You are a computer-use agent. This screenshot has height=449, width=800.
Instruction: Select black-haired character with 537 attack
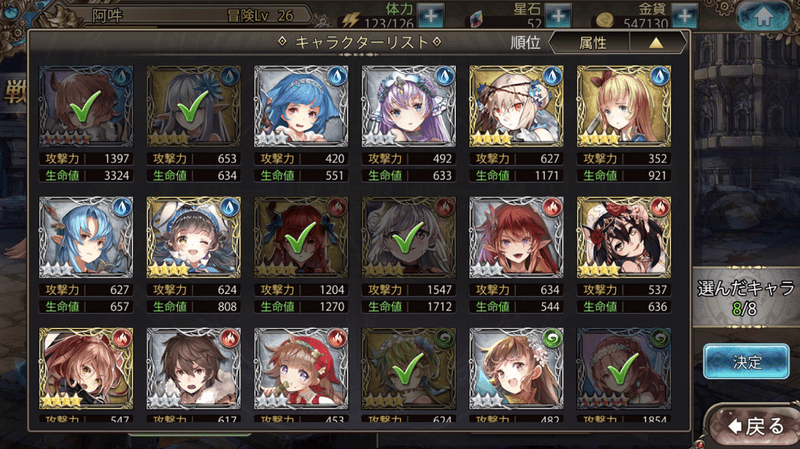[x=624, y=237]
